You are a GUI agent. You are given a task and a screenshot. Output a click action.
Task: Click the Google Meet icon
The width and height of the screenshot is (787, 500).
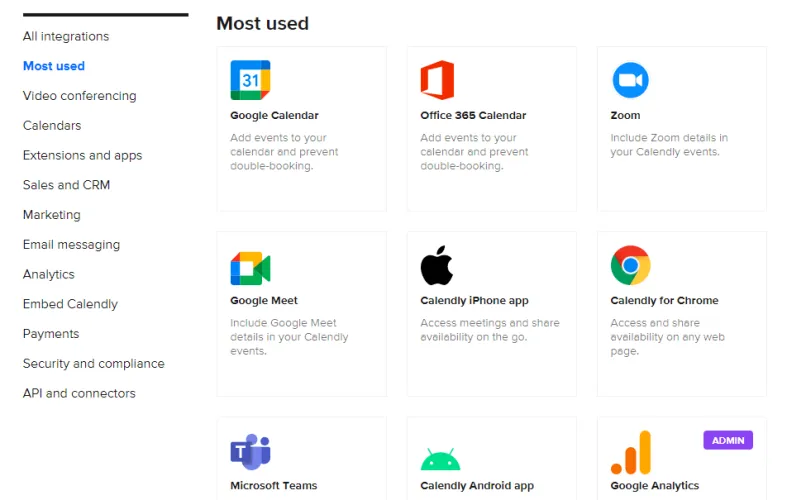(250, 267)
